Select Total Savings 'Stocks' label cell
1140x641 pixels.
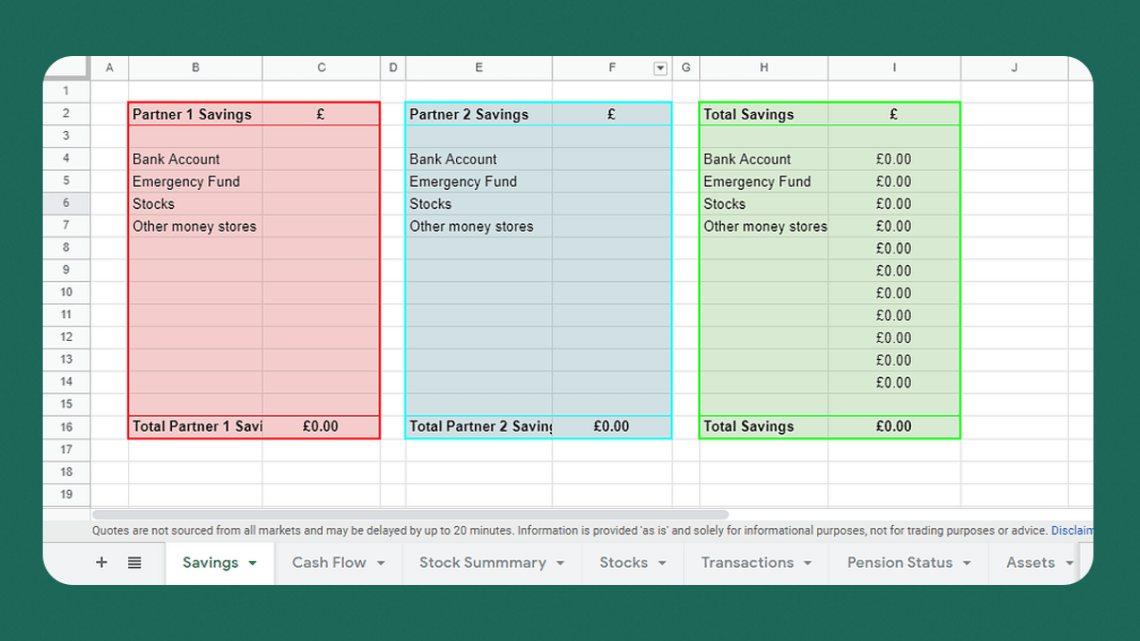764,204
